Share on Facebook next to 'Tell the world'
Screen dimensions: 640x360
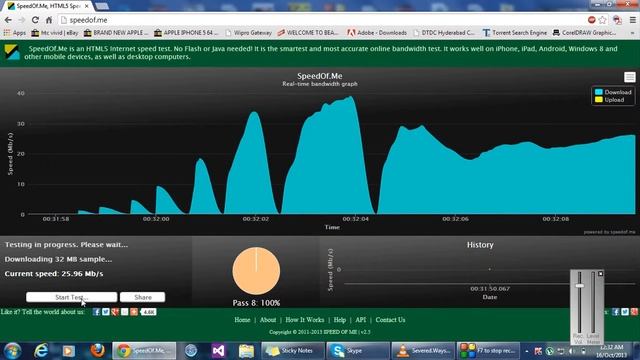96,312
